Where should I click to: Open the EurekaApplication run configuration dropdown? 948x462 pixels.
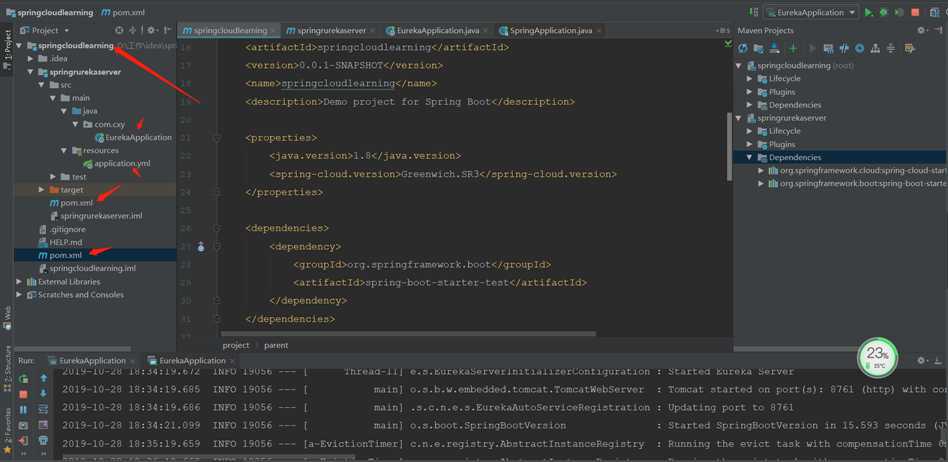[x=811, y=12]
